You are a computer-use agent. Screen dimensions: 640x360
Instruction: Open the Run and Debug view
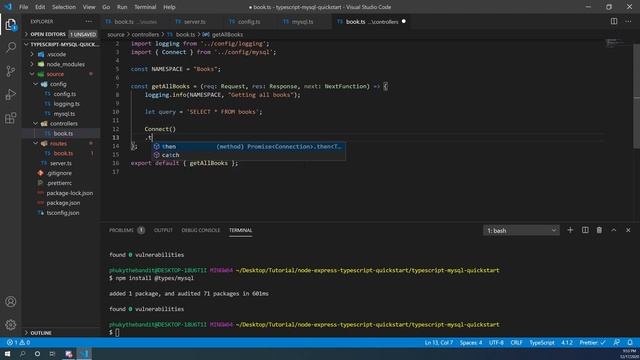coord(11,95)
